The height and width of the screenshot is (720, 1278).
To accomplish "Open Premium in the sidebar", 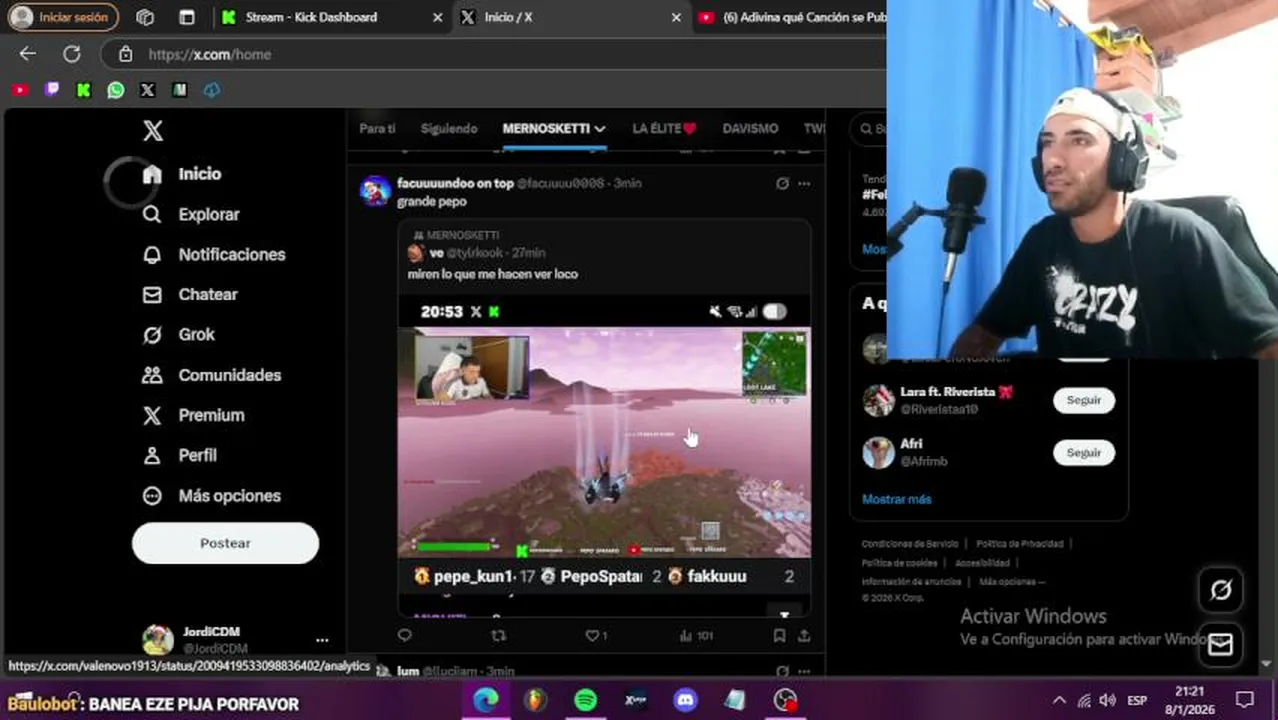I will tap(193, 415).
